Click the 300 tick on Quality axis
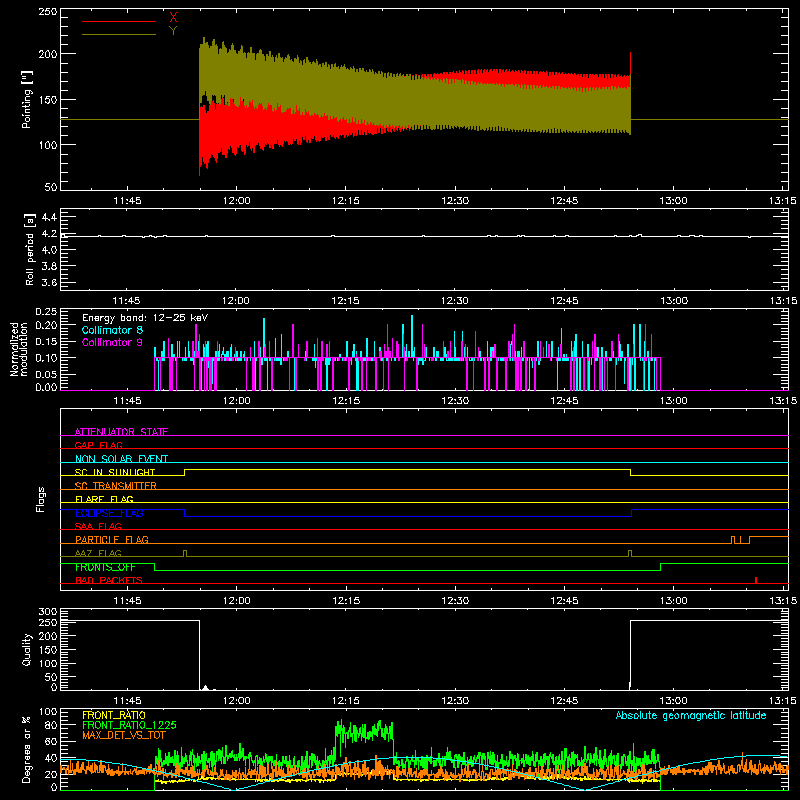The height and width of the screenshot is (800, 800). pos(48,612)
